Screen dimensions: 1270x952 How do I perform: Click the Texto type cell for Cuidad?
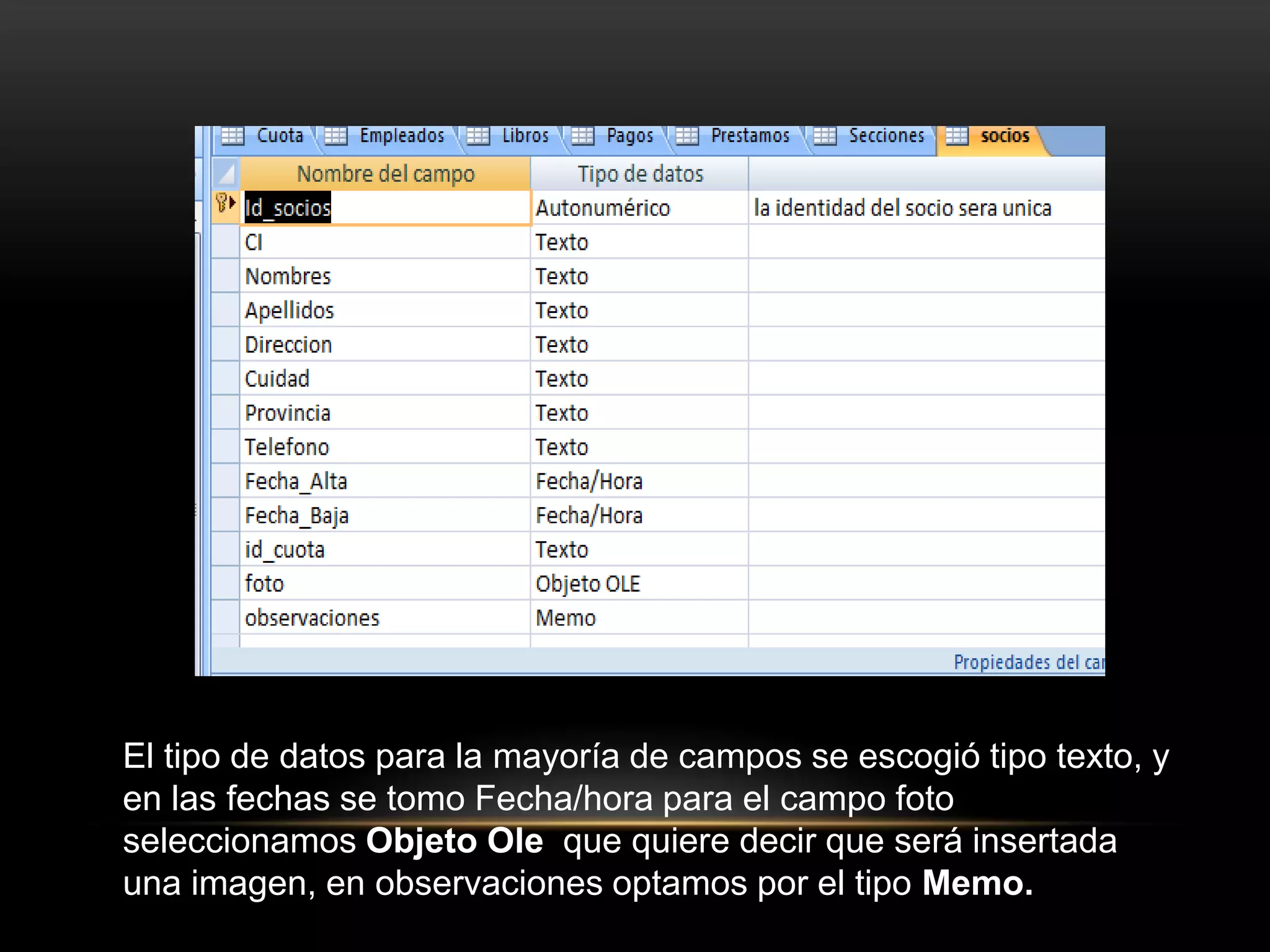point(640,378)
